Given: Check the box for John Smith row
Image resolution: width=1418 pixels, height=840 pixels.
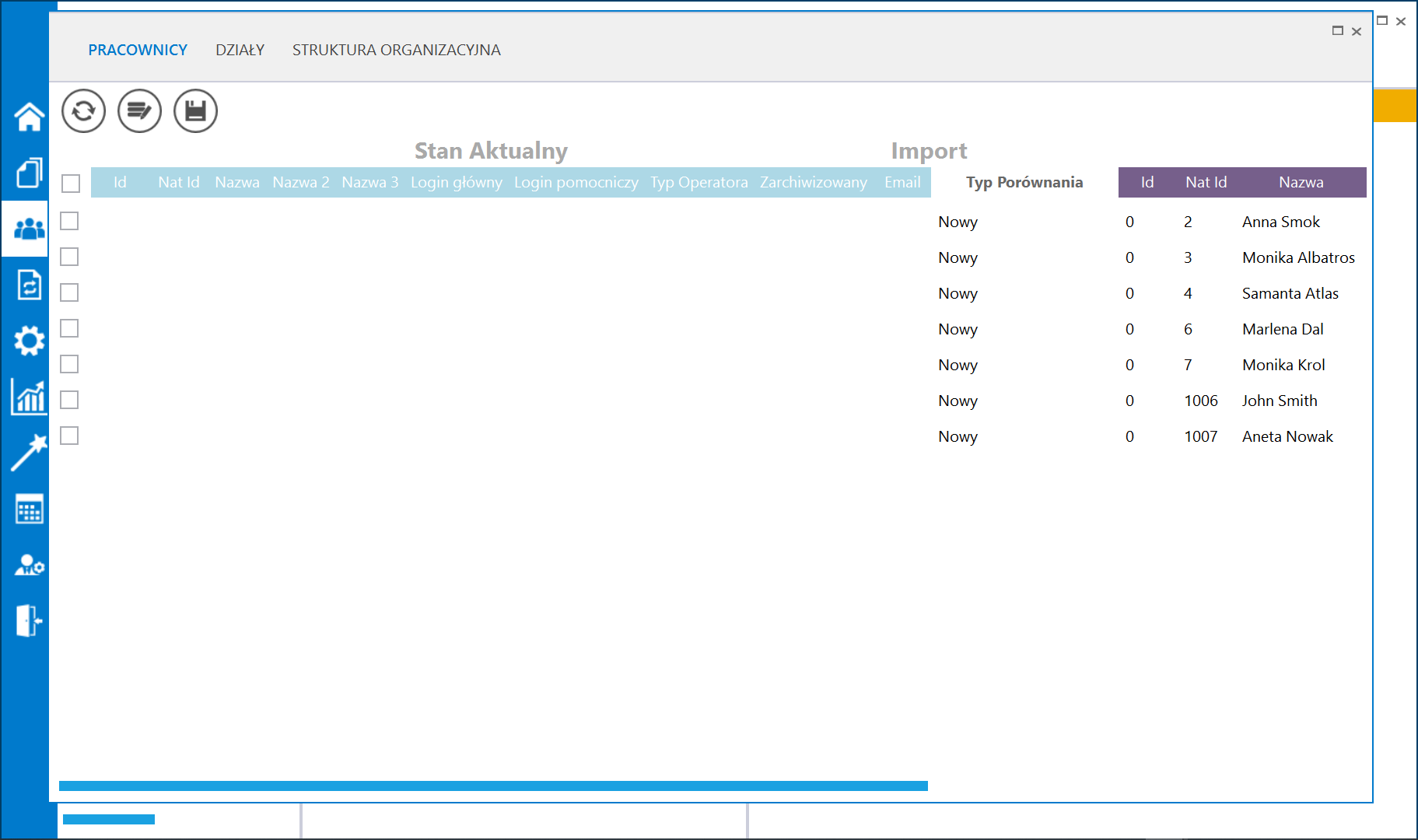Looking at the screenshot, I should (x=69, y=400).
